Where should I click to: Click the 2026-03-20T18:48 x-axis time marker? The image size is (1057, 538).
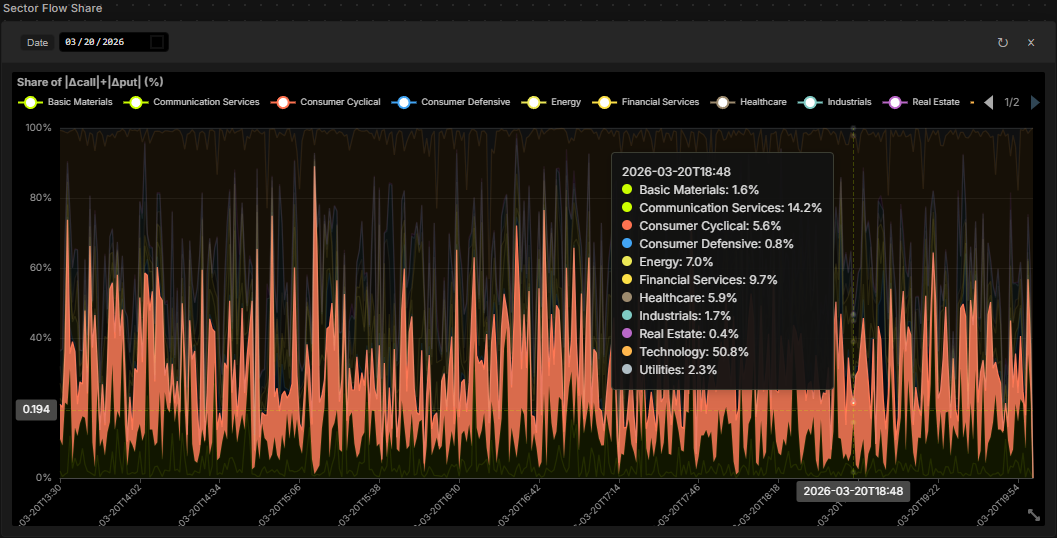click(853, 491)
